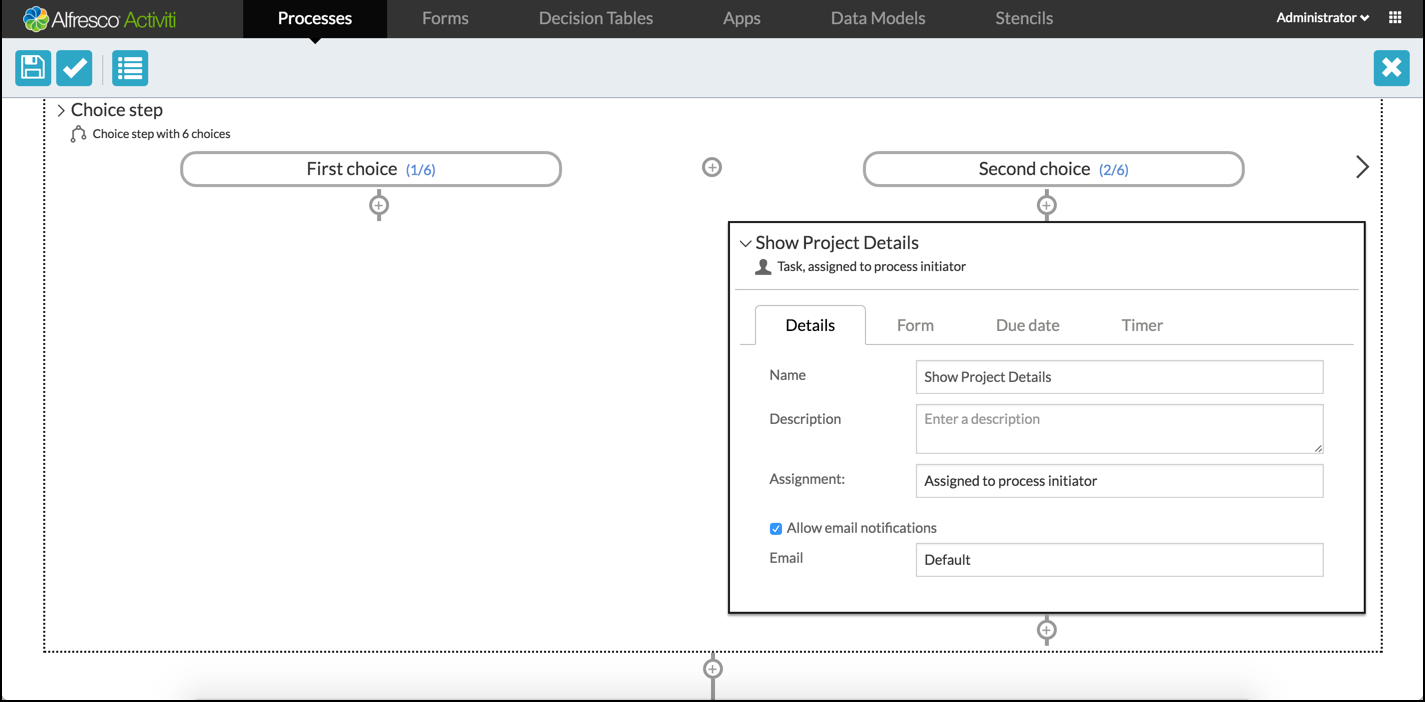Open the Administrator user dropdown
This screenshot has height=702, width=1425.
tap(1322, 18)
